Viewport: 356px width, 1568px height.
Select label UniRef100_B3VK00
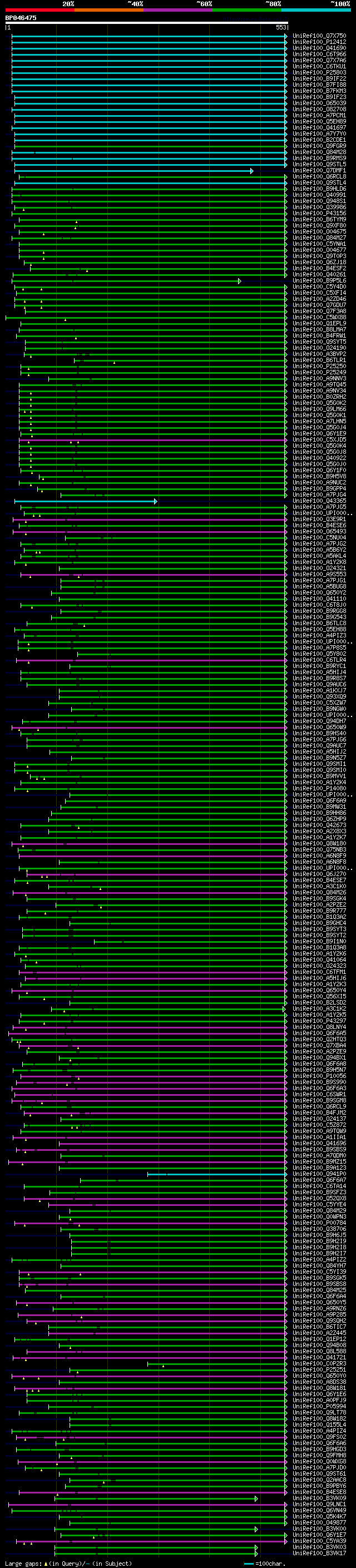319,1529
